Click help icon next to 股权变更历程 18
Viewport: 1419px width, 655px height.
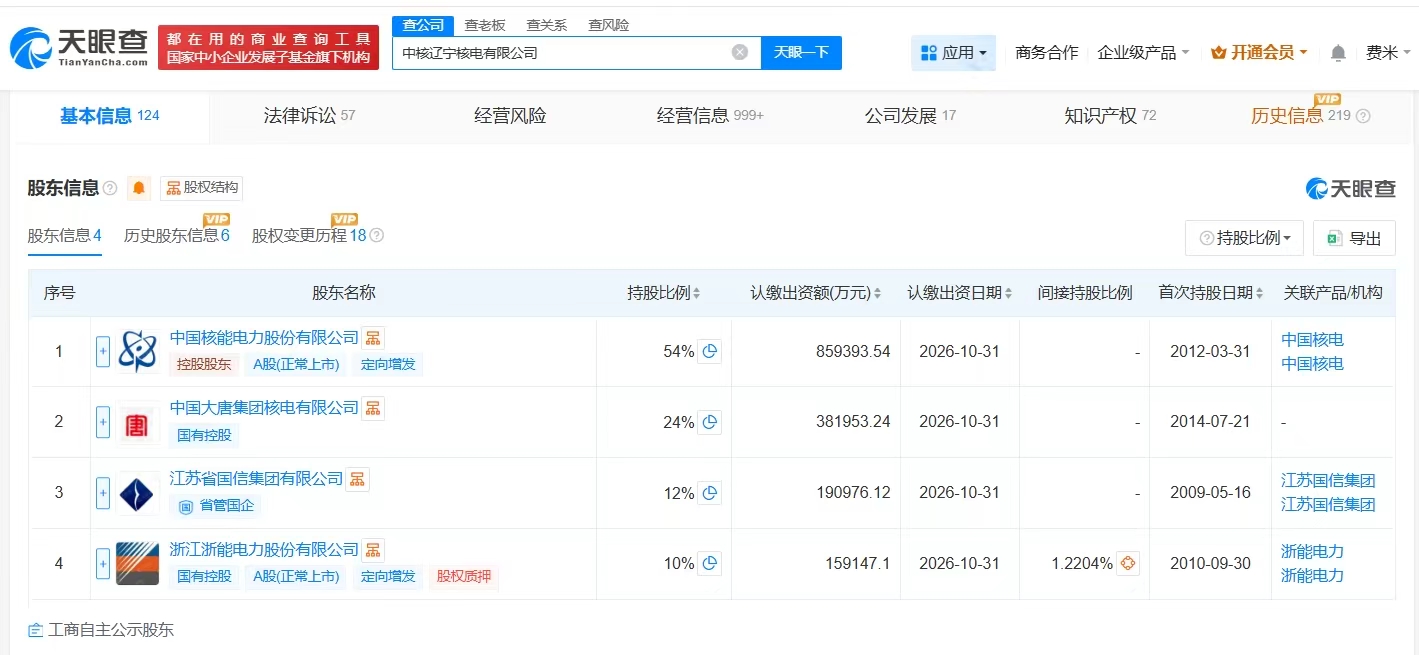pos(377,236)
